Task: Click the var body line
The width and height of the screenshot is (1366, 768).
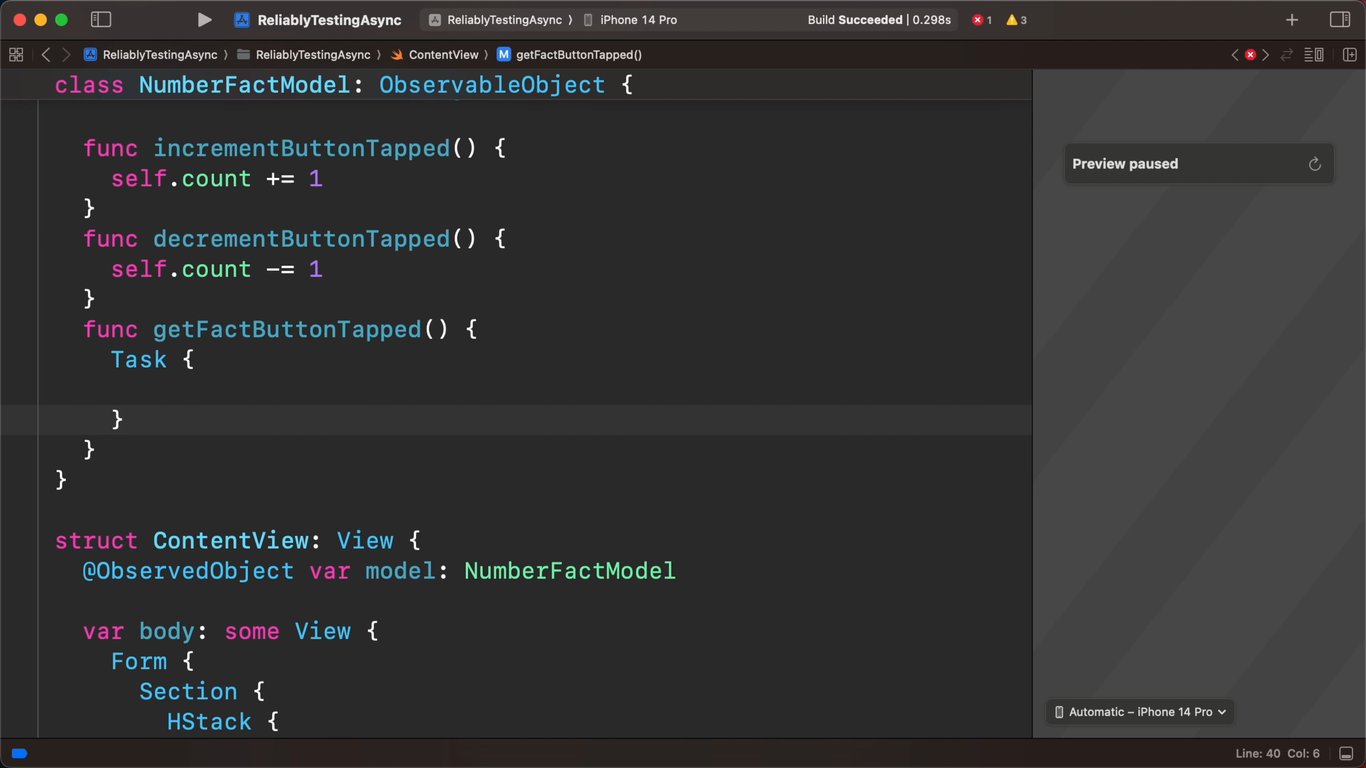Action: (231, 631)
